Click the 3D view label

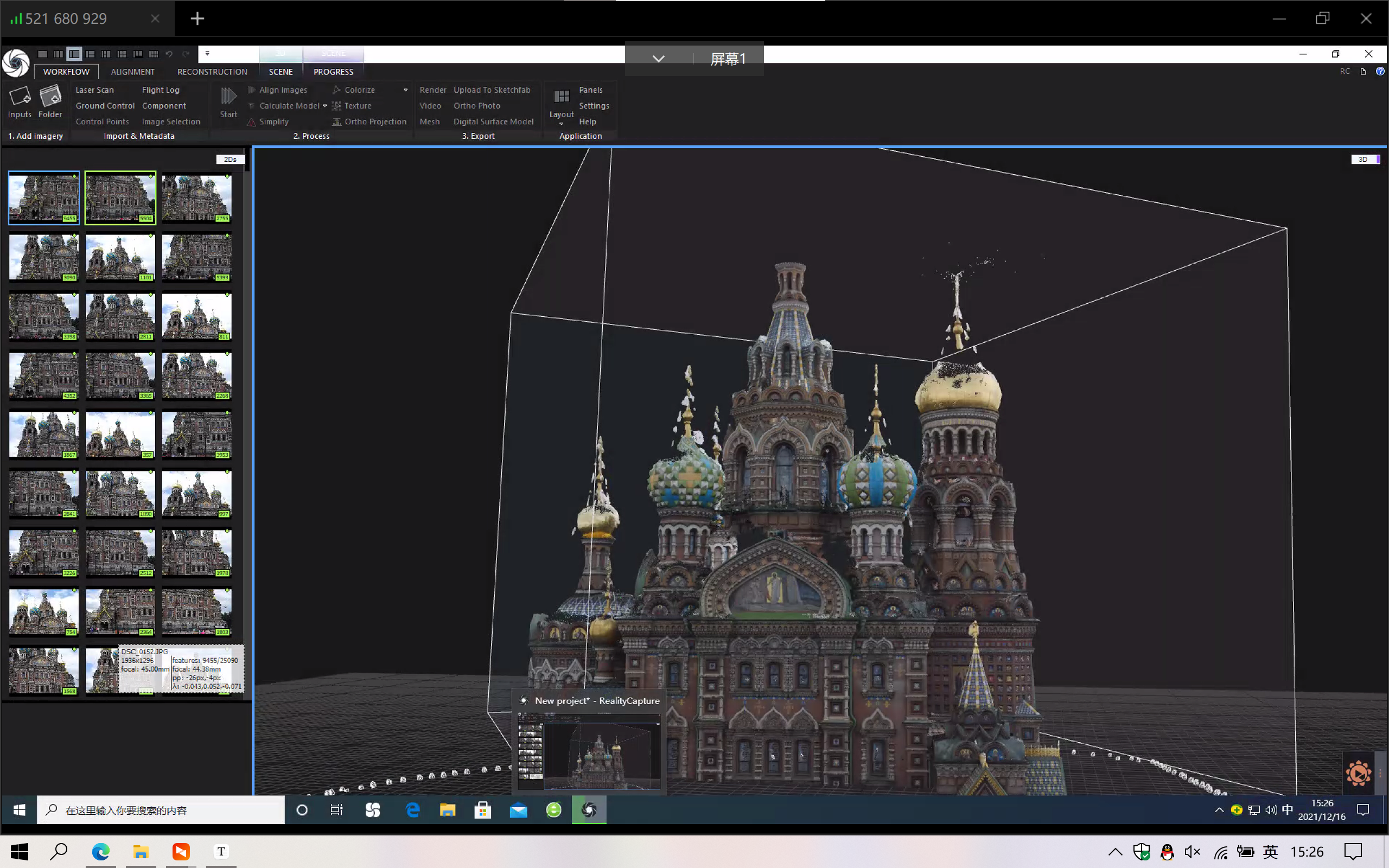[1365, 159]
